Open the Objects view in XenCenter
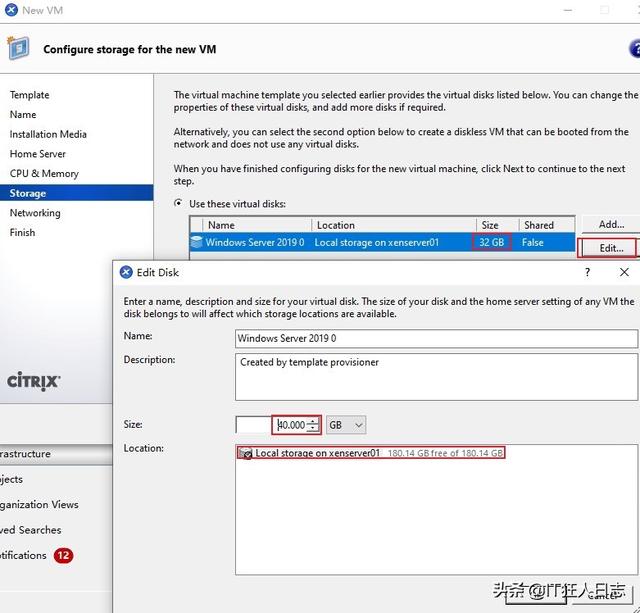640x613 pixels. point(11,479)
